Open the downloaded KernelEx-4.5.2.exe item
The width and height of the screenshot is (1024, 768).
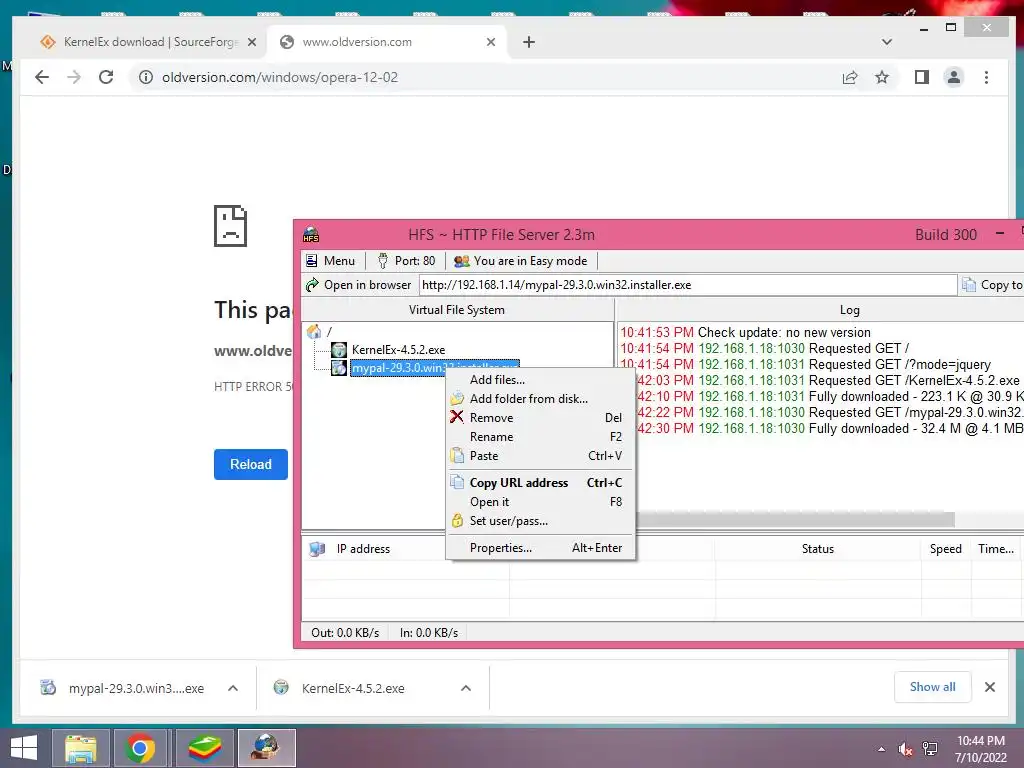[x=353, y=688]
